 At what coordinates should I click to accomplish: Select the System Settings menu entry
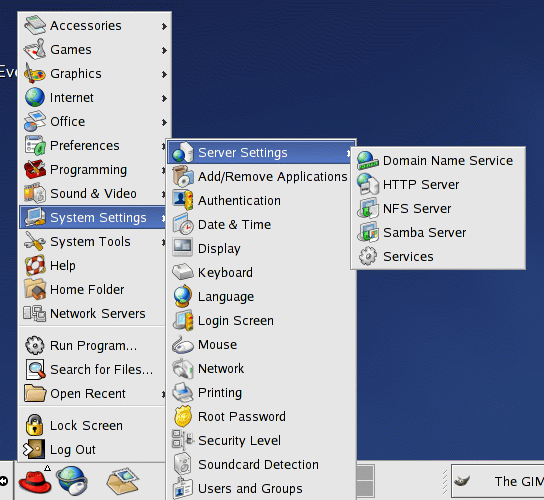point(93,218)
